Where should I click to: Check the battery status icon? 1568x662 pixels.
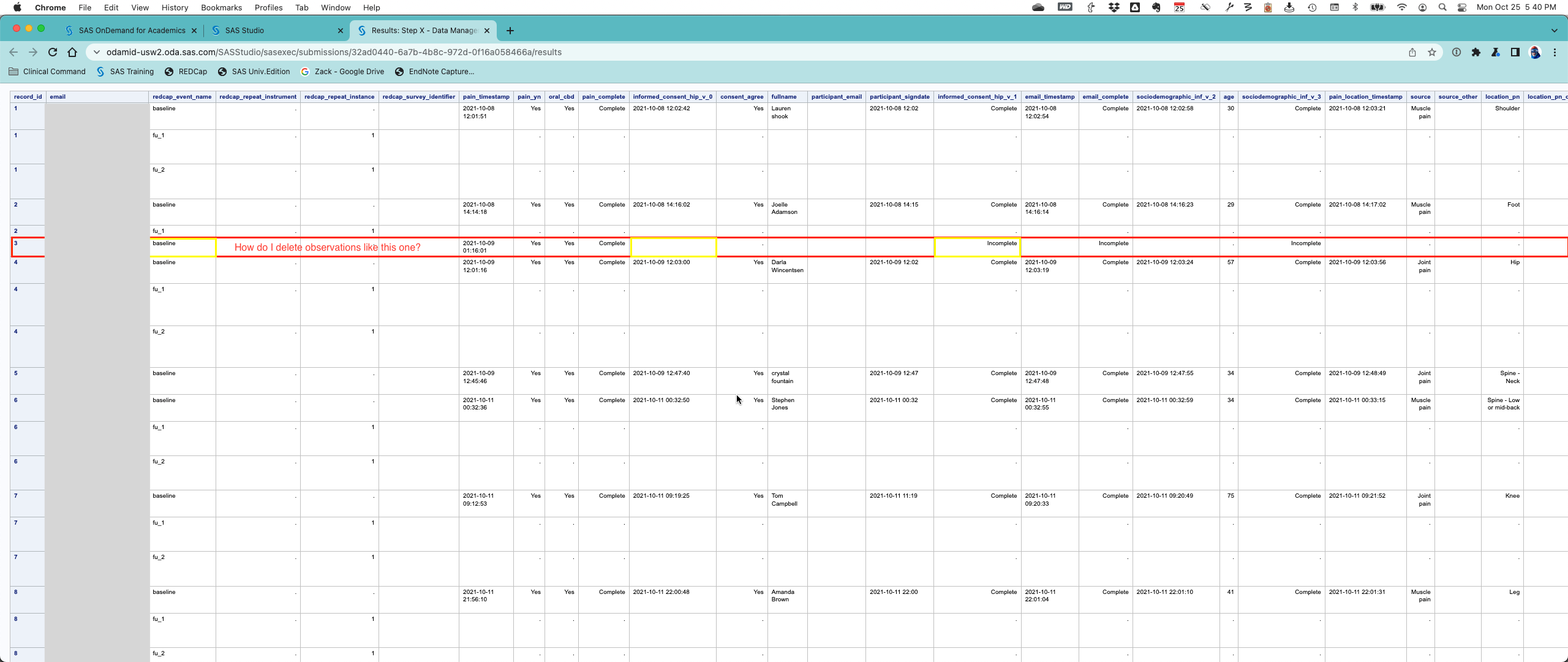[1378, 7]
